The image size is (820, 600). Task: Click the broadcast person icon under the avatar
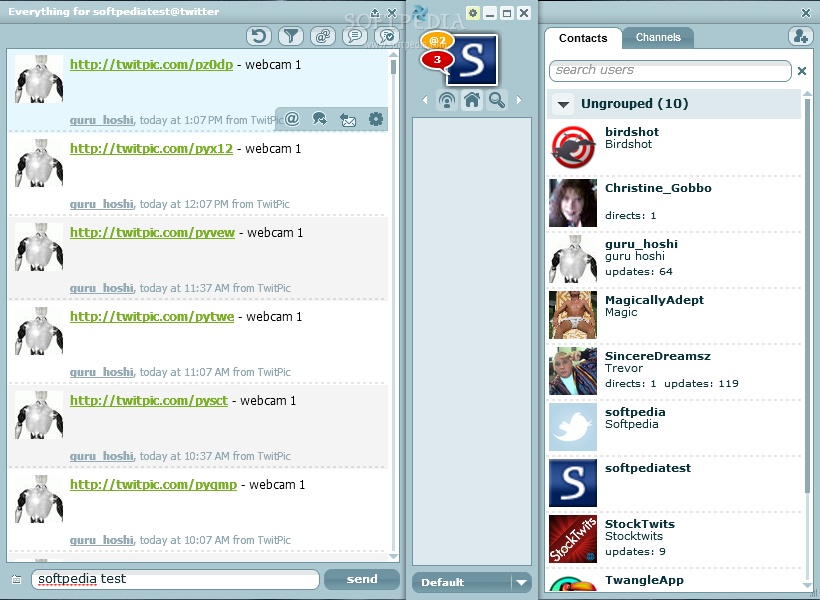click(447, 99)
